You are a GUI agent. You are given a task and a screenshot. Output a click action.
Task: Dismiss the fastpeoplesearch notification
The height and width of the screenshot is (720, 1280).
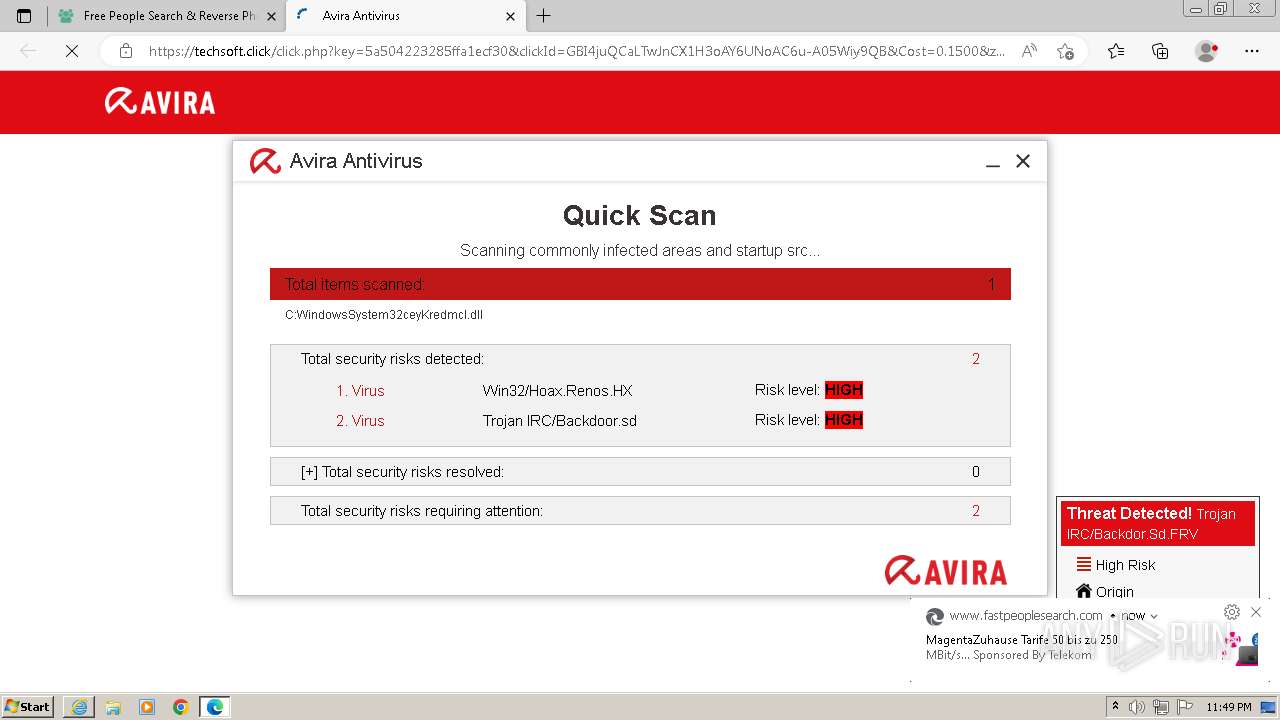[1256, 612]
